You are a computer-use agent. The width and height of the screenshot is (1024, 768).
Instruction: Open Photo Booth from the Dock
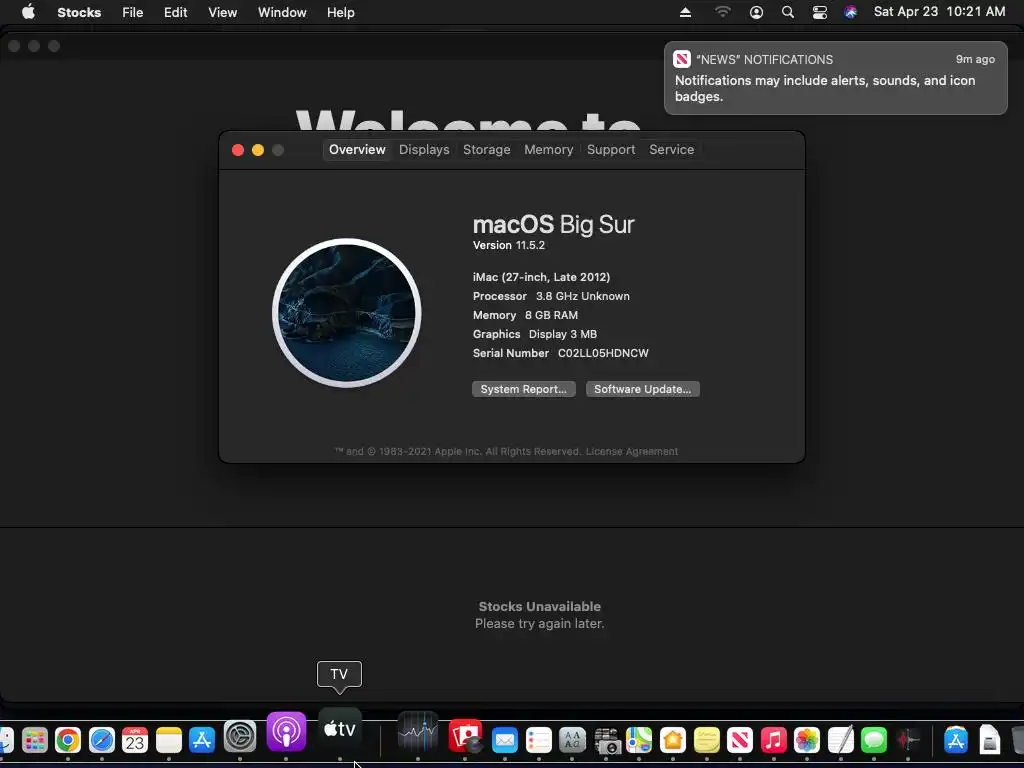click(x=465, y=737)
